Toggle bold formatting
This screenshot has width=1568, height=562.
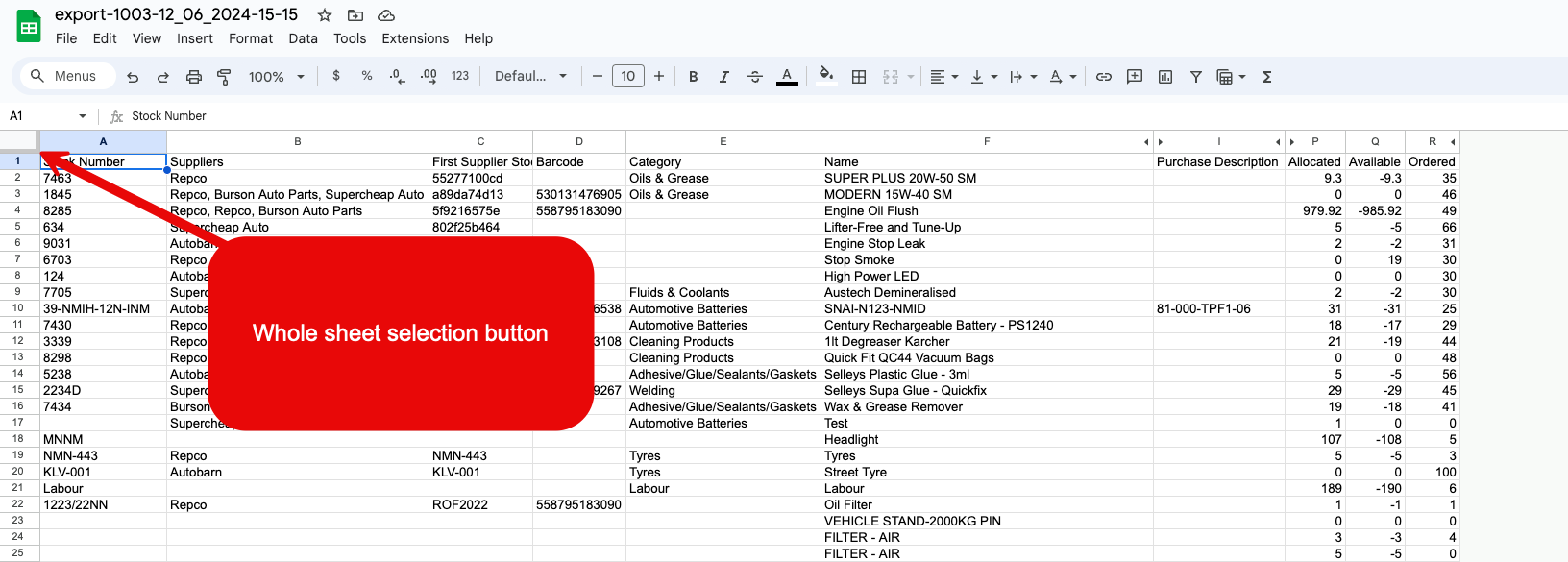coord(693,77)
